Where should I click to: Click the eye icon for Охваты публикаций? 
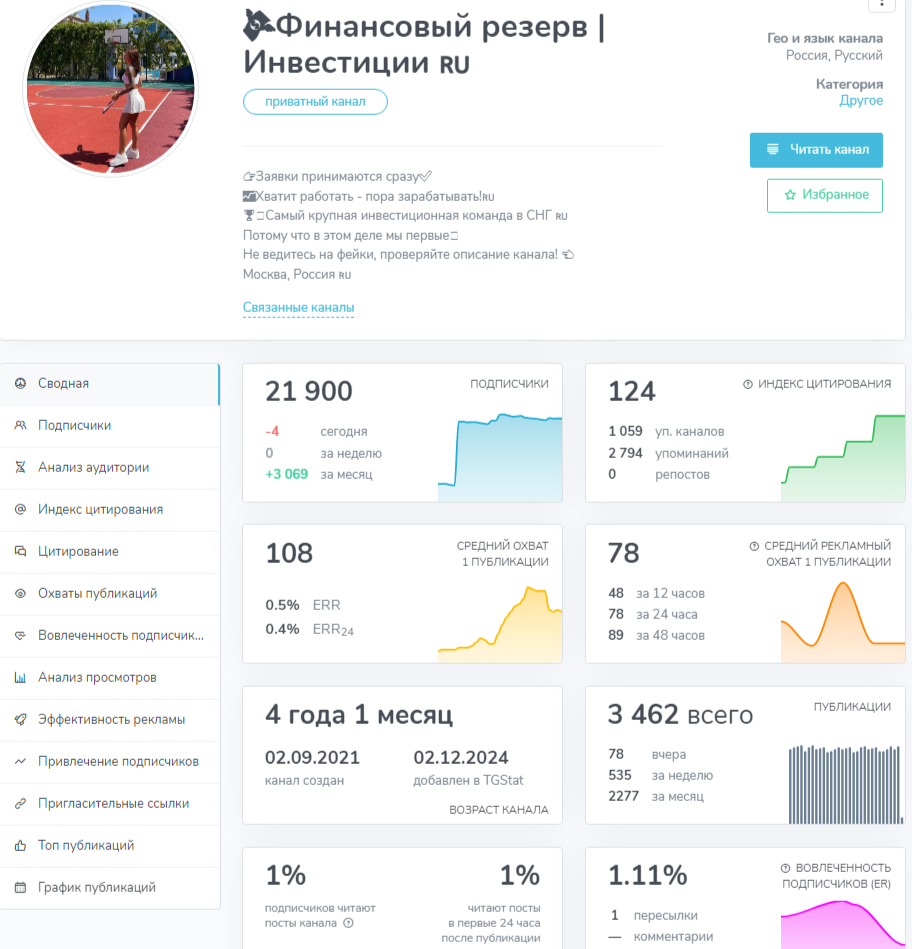click(21, 593)
